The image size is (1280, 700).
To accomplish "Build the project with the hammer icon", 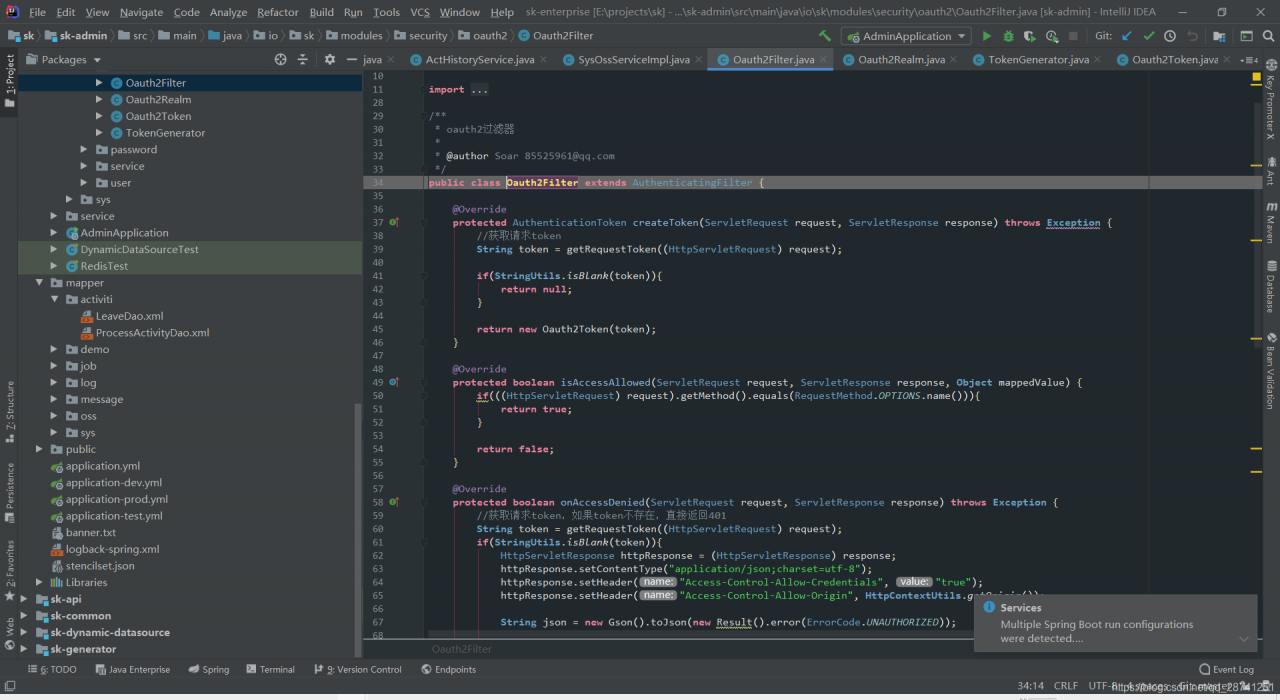I will coord(824,36).
